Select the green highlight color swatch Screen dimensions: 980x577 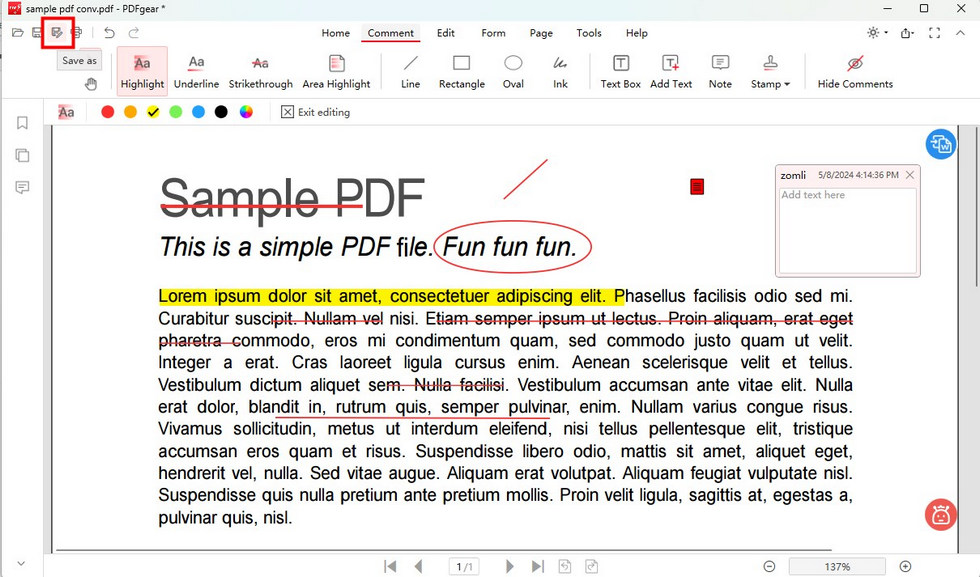pyautogui.click(x=177, y=111)
